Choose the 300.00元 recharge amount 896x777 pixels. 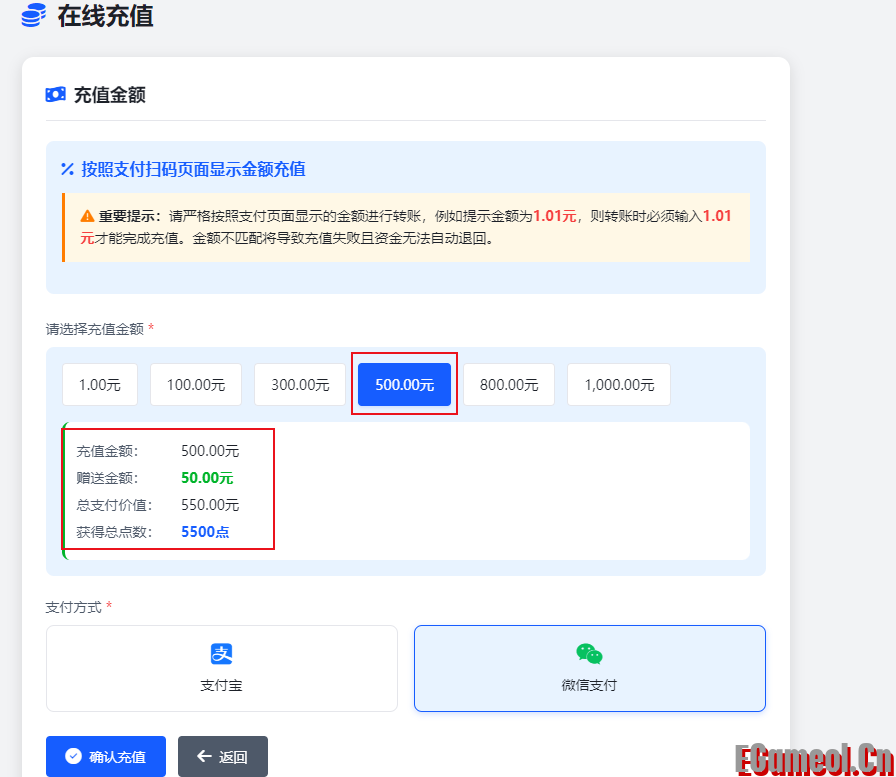(300, 384)
